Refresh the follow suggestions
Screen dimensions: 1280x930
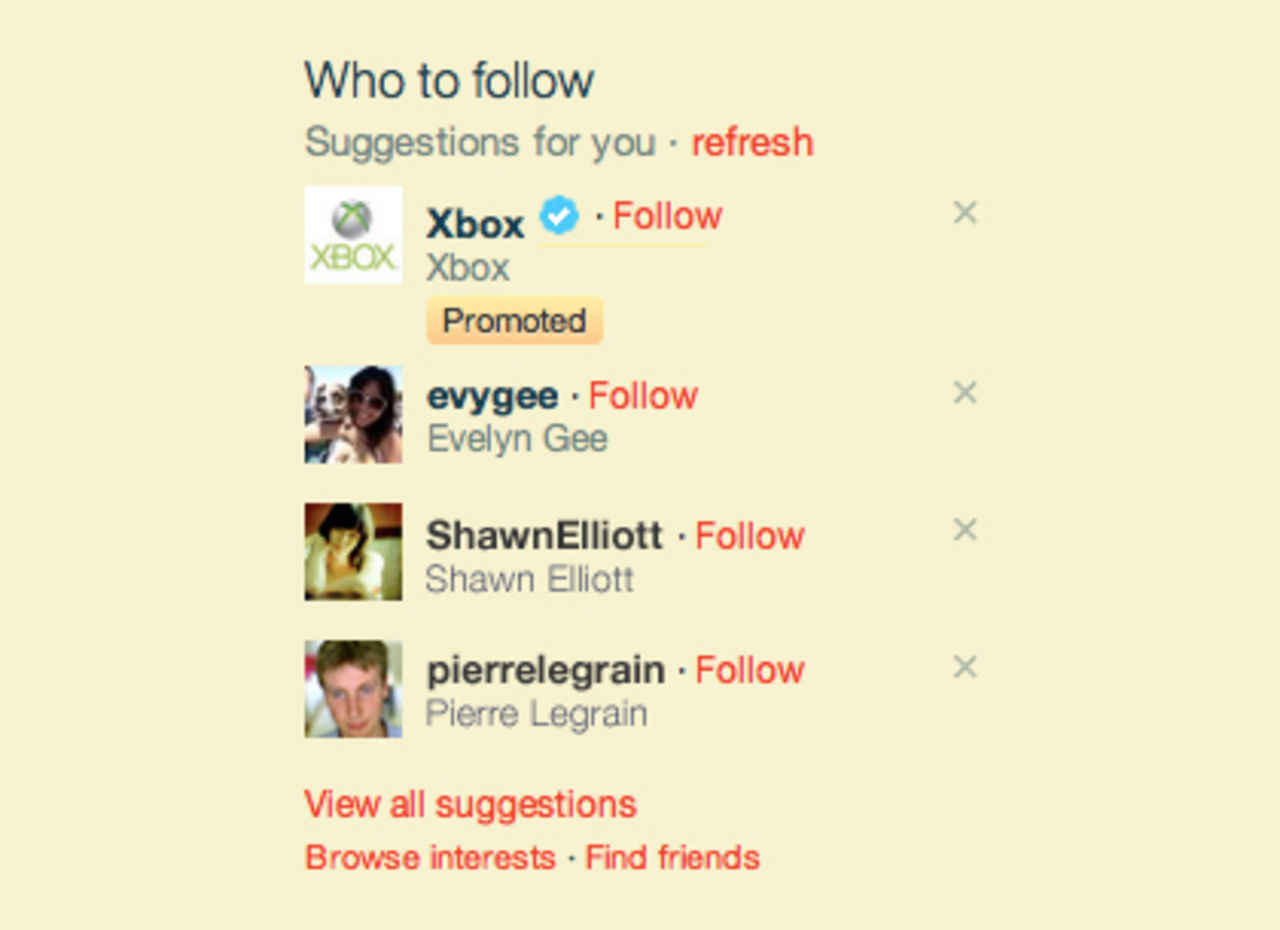coord(752,142)
